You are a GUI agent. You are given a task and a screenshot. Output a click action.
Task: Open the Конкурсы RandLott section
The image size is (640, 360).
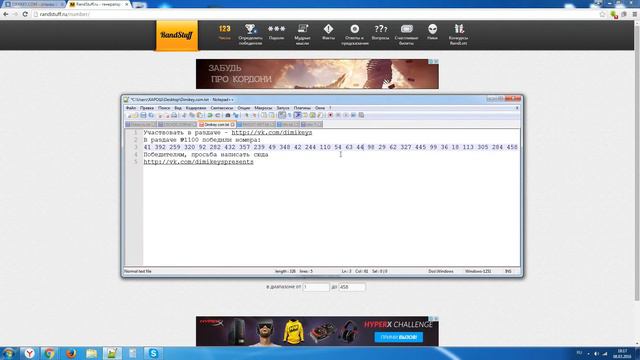pyautogui.click(x=459, y=34)
